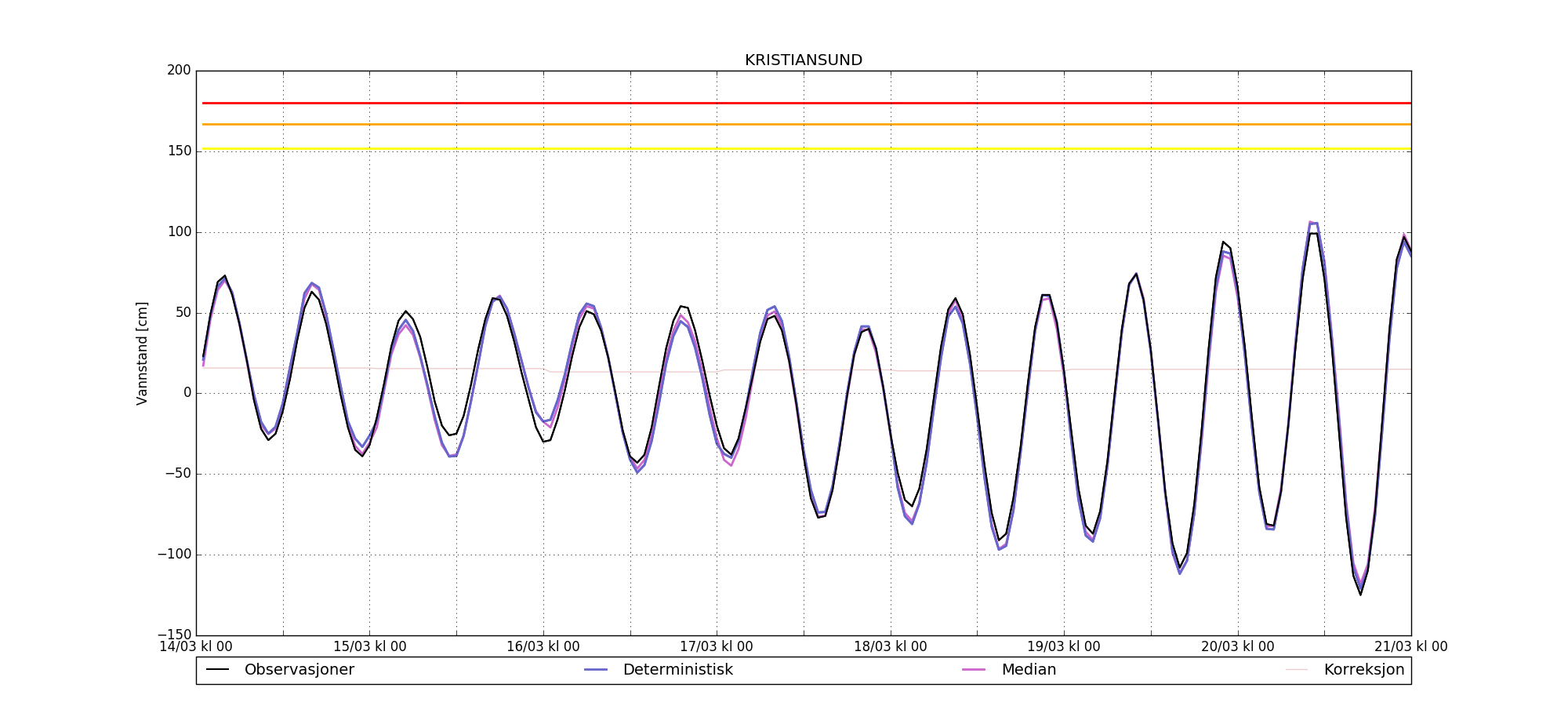Select the Korreksjon legend label

coord(1363,670)
